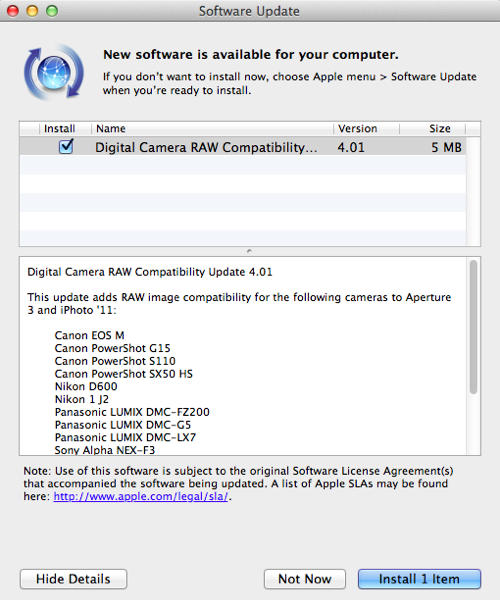The image size is (500, 600).
Task: Zoom the window using the green button
Action: (52, 11)
